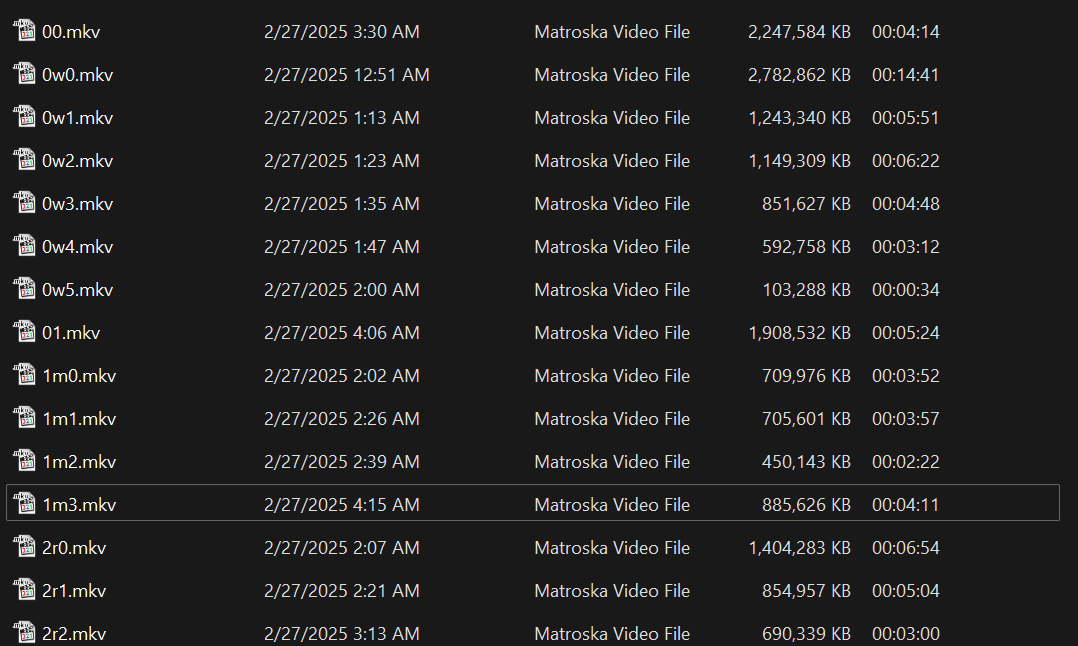Select the file named 0w1.mkv

tap(77, 118)
